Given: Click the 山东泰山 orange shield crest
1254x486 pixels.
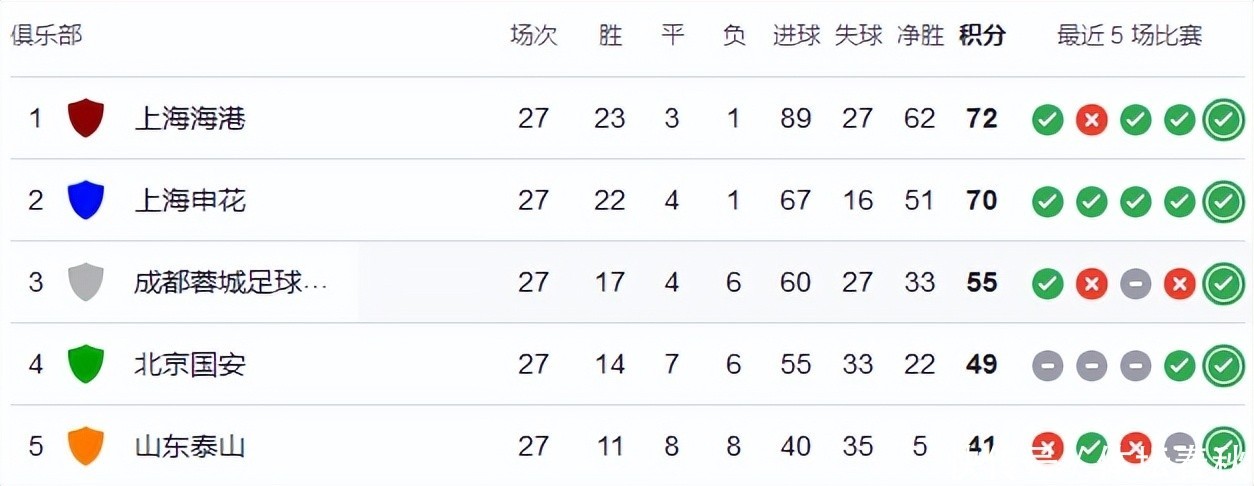Looking at the screenshot, I should (x=86, y=445).
